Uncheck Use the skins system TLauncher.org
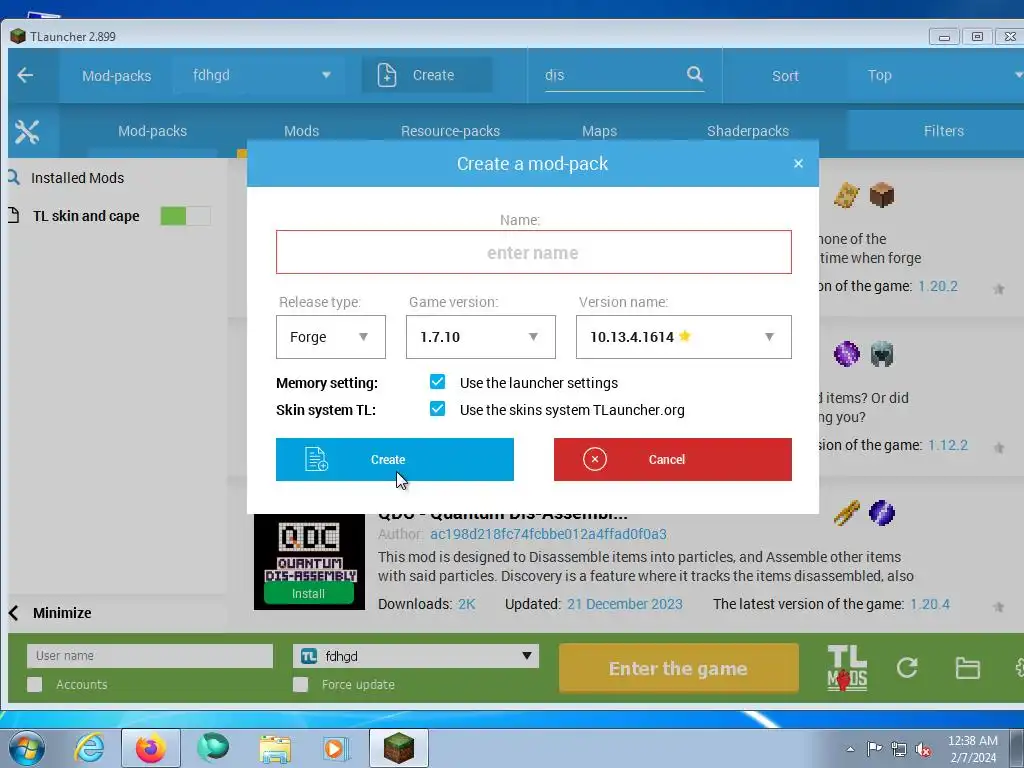 pos(438,409)
